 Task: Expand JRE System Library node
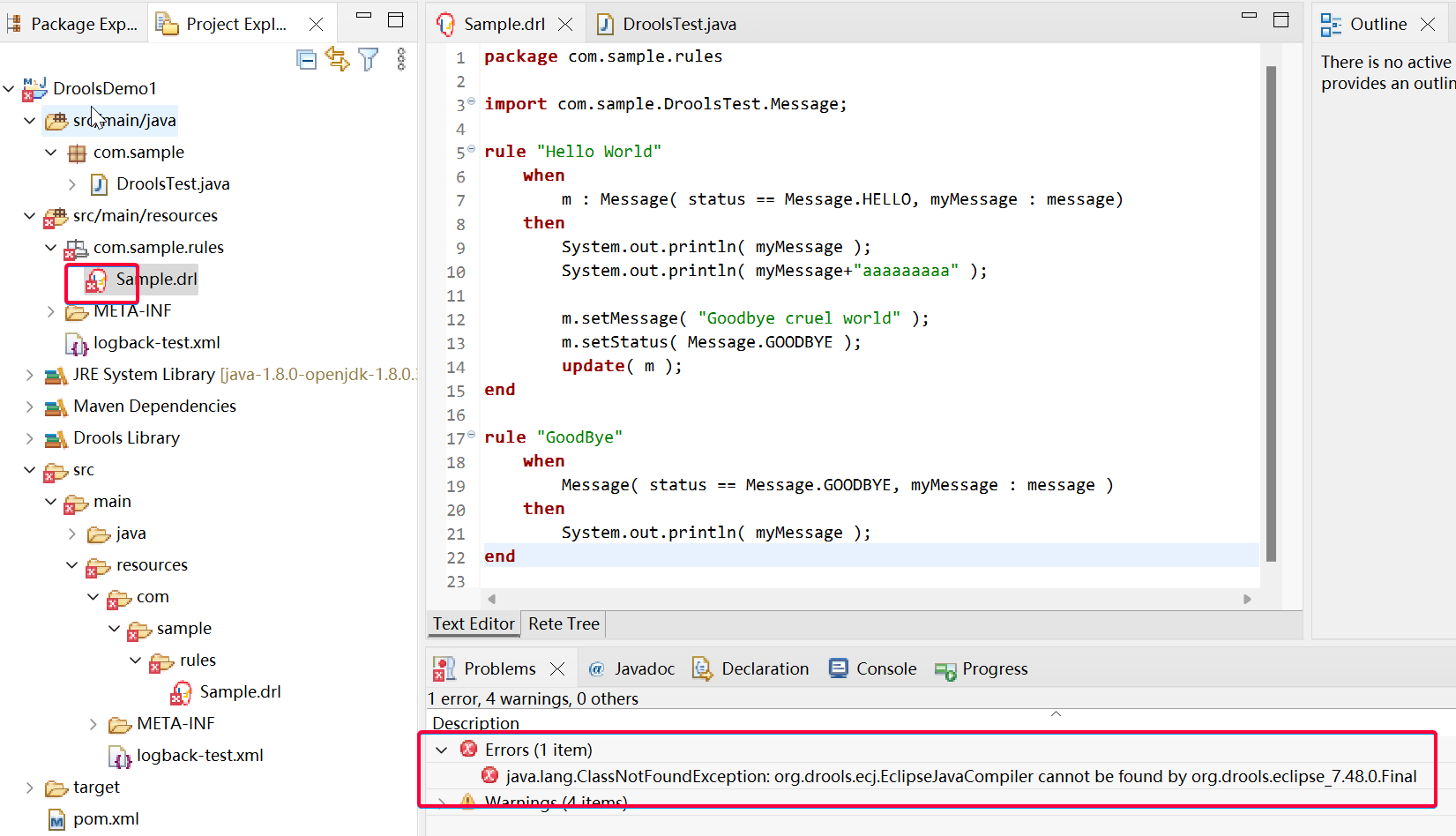(30, 375)
